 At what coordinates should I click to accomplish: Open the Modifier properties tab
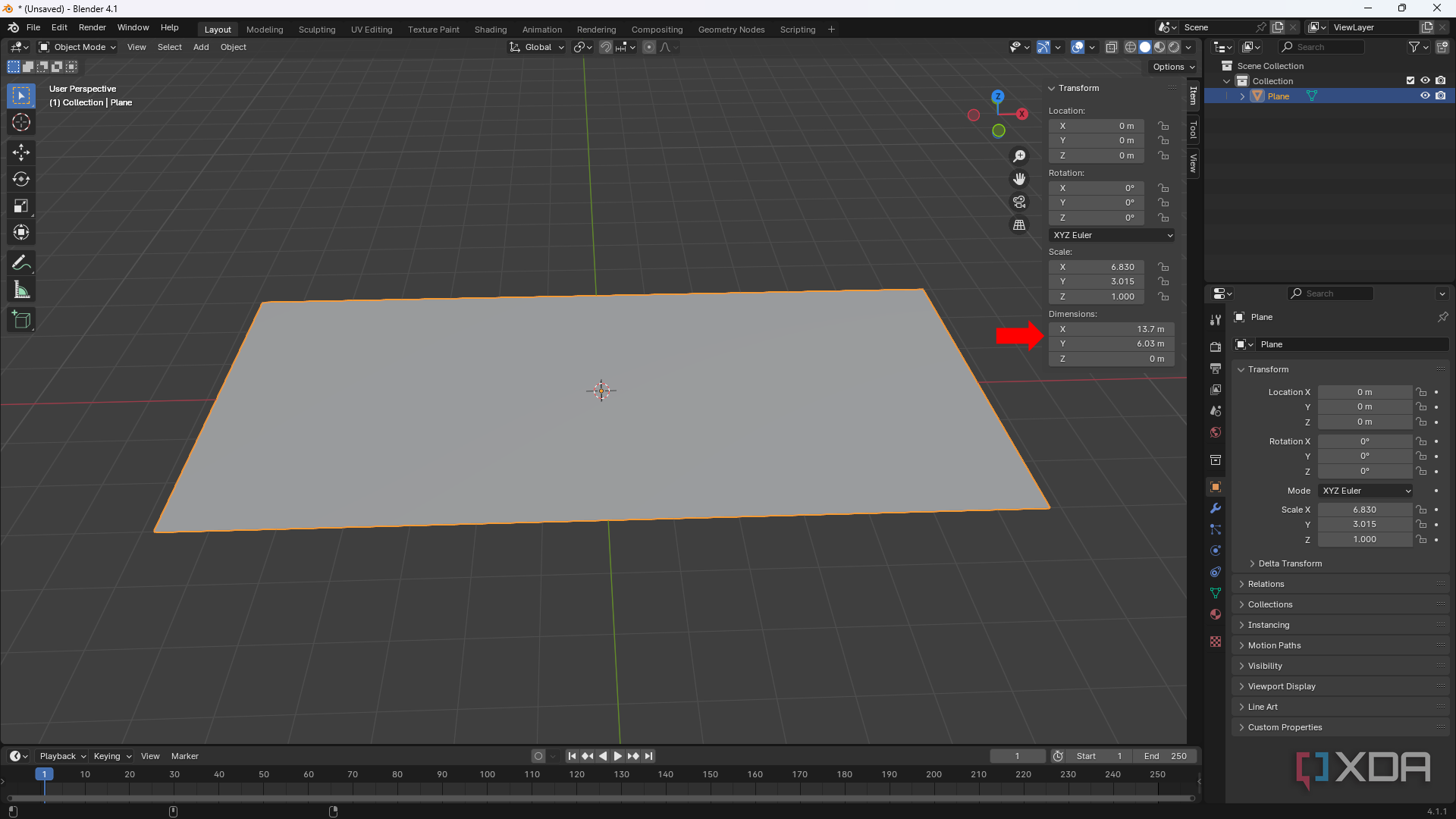[x=1215, y=508]
